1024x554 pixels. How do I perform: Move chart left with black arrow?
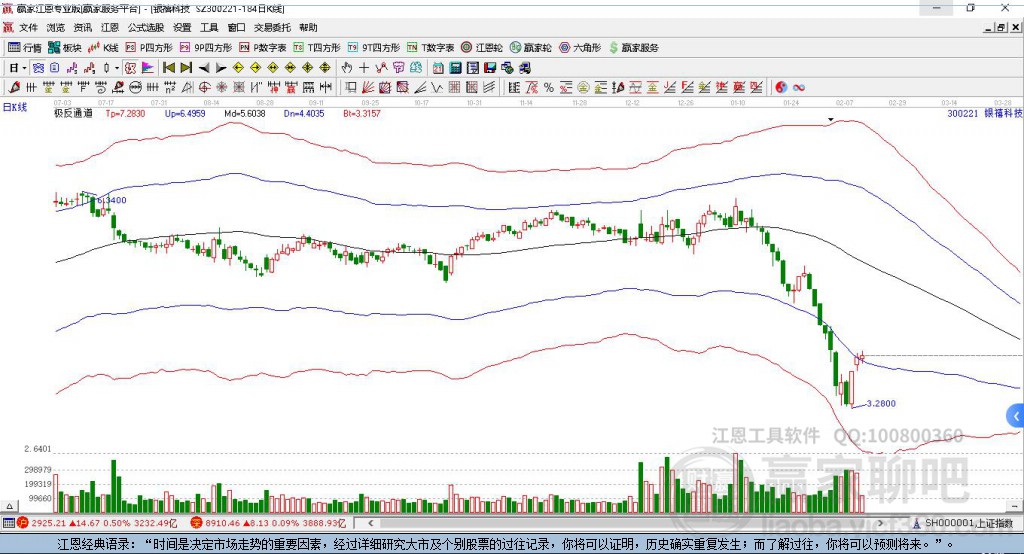coord(204,68)
